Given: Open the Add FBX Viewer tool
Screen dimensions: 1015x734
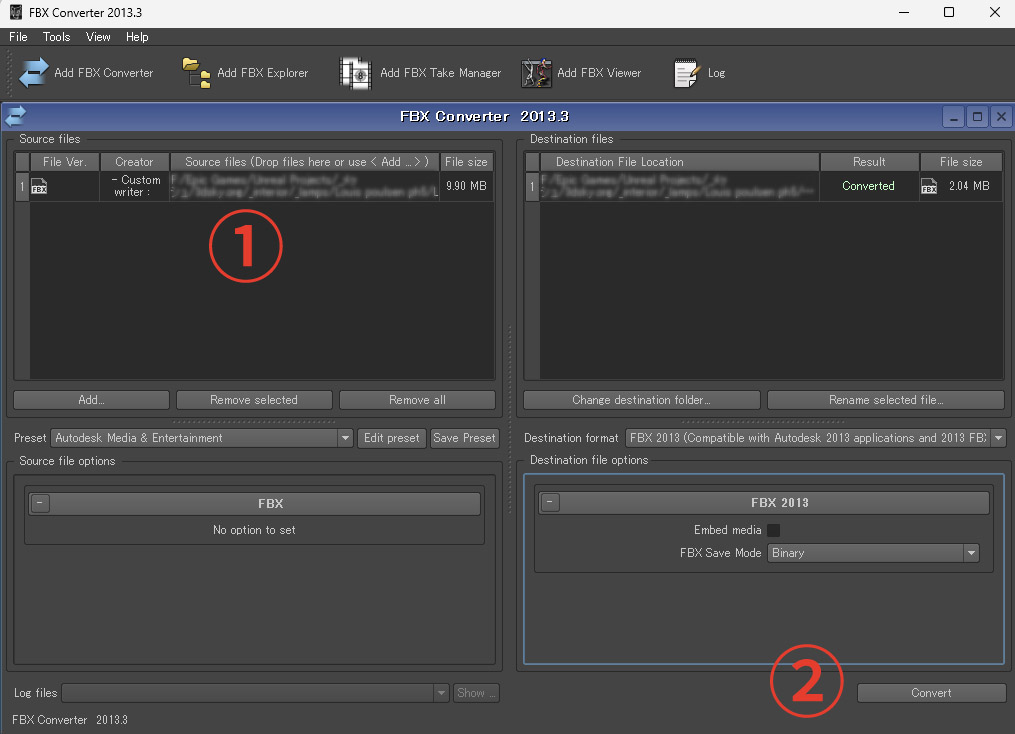Looking at the screenshot, I should point(537,73).
